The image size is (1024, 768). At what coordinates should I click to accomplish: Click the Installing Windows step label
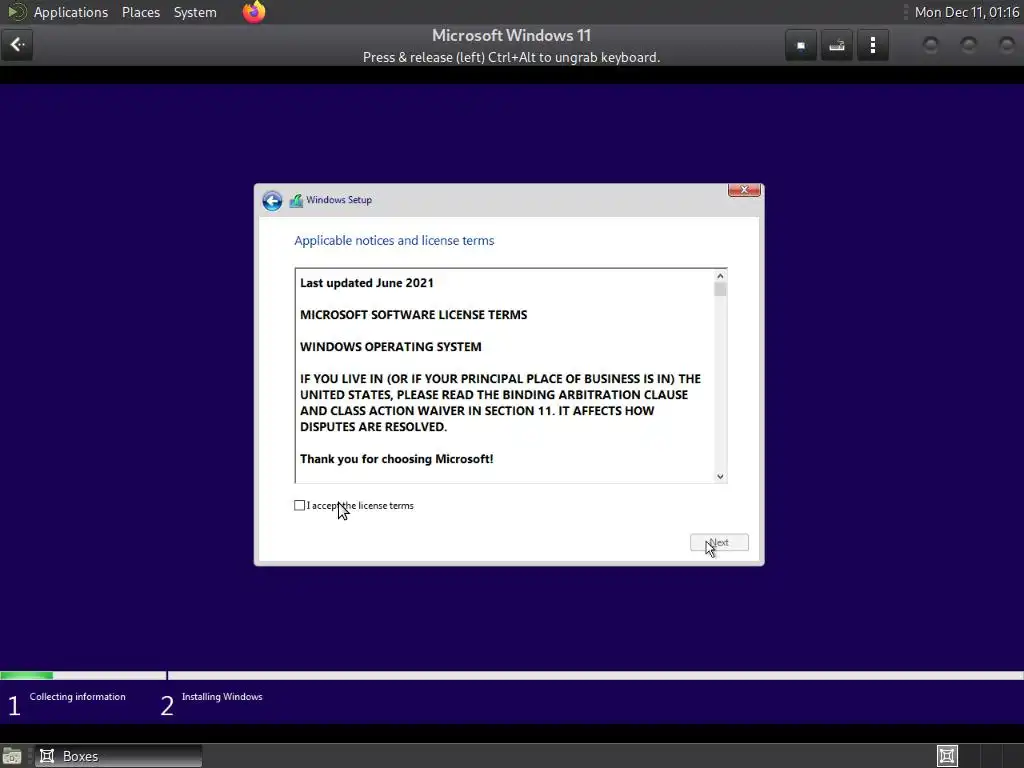222,697
